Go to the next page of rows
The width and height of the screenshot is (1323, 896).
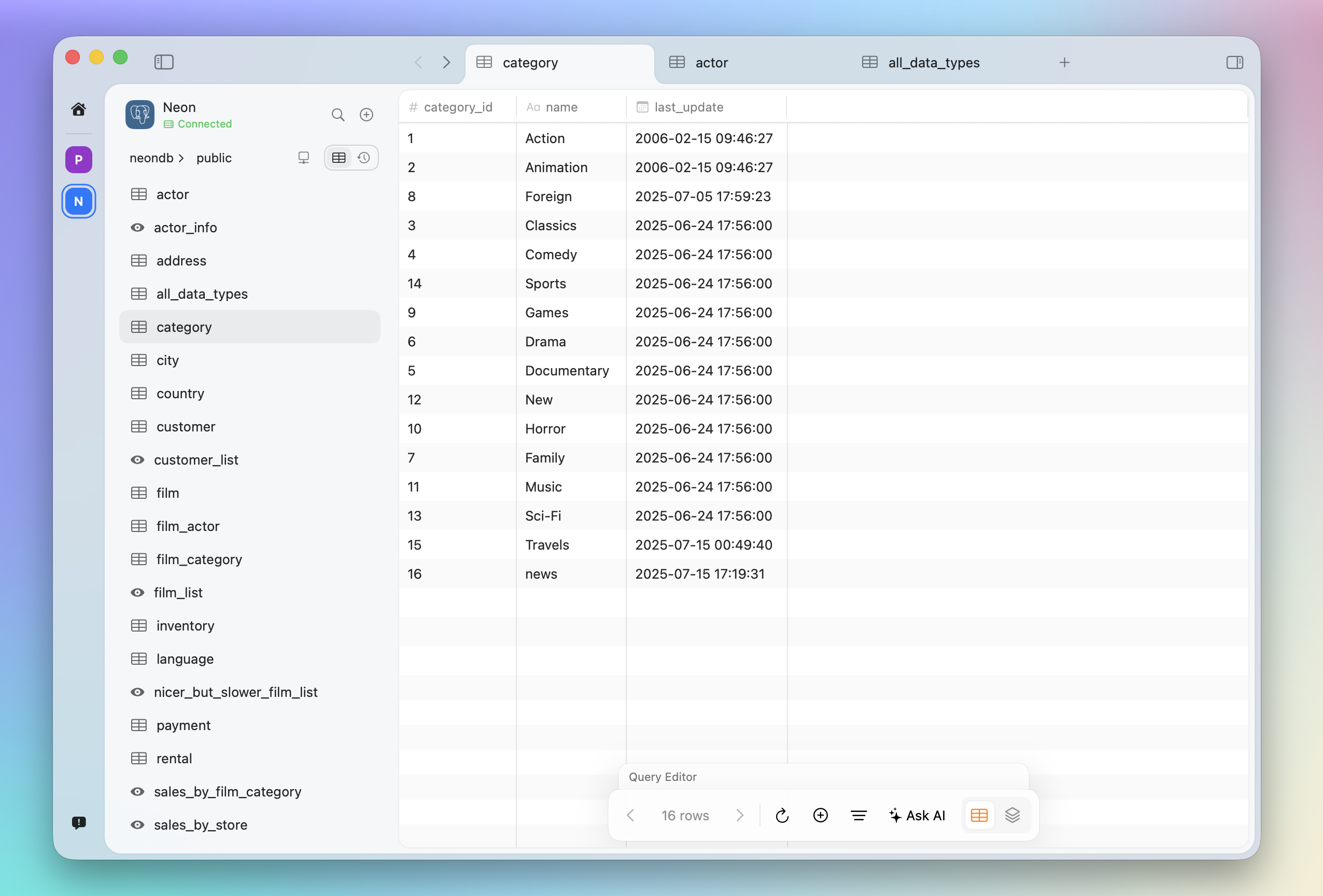[739, 815]
